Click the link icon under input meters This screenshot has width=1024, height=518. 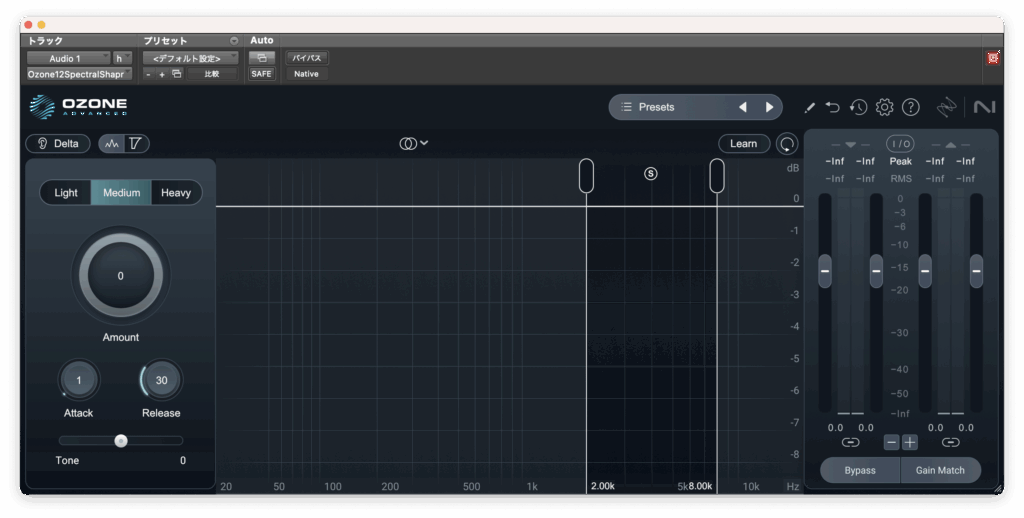point(850,442)
